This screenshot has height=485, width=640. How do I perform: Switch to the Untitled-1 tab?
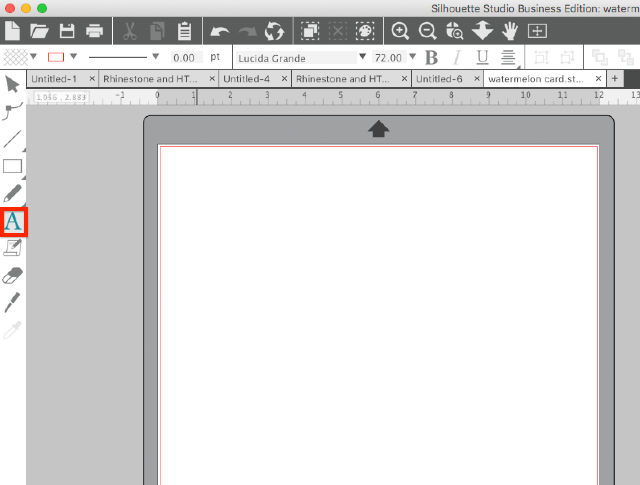coord(54,79)
